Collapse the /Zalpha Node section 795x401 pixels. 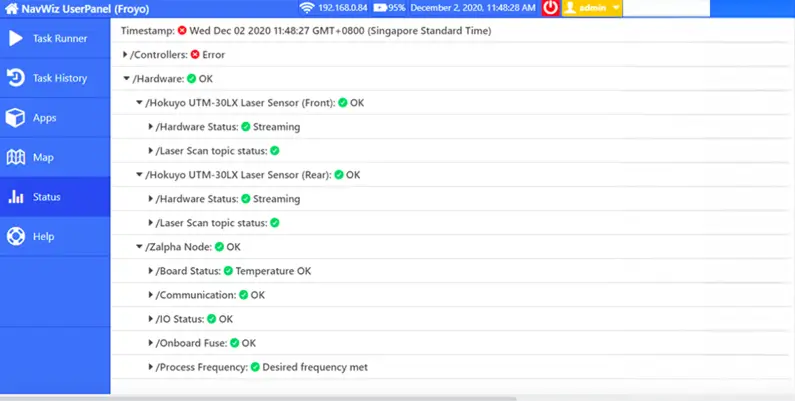pyautogui.click(x=140, y=247)
